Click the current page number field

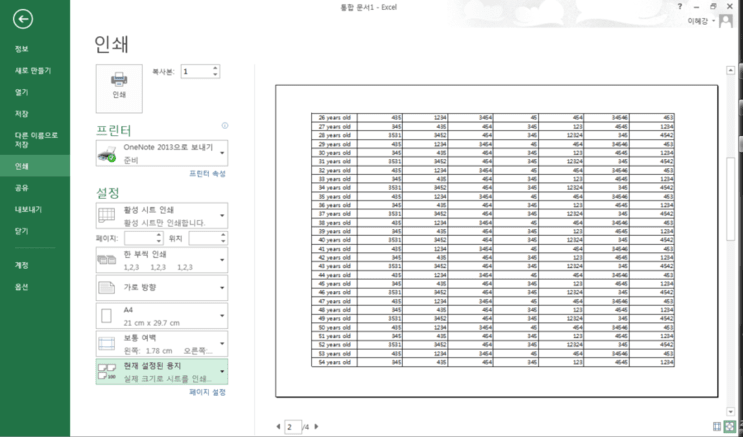292,427
